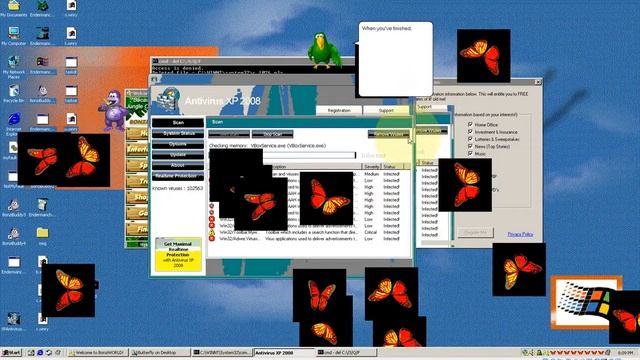
Task: Open the BonziBuddy3 desktop shortcut
Action: pos(14,207)
